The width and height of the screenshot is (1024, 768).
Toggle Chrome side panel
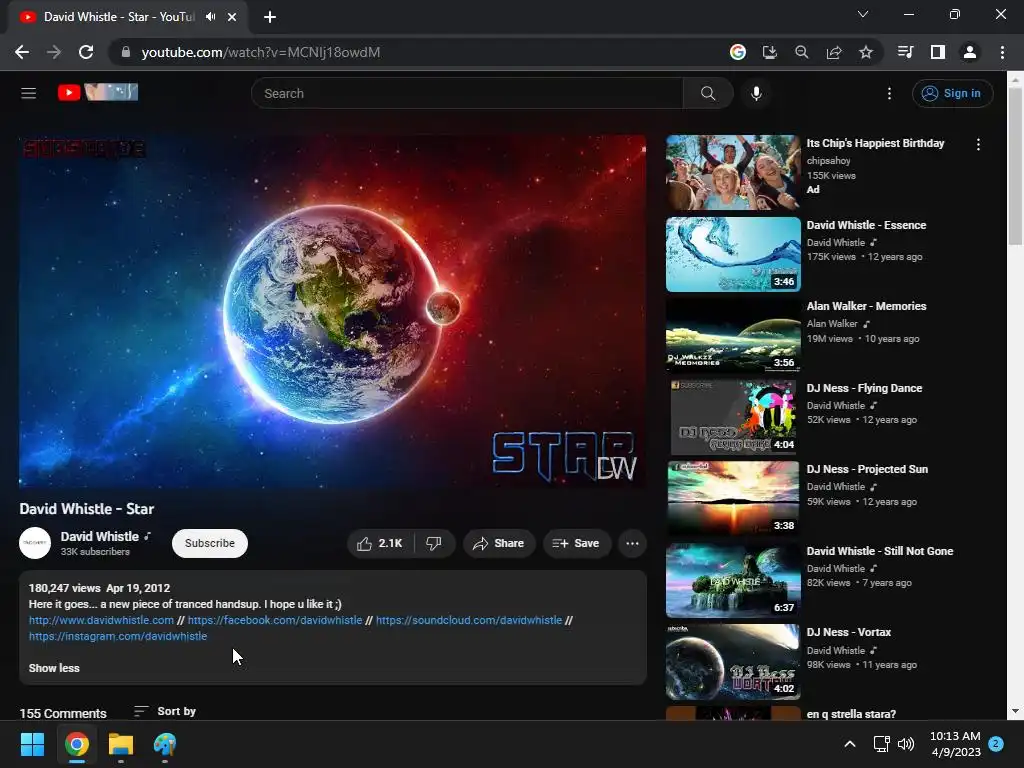938,52
